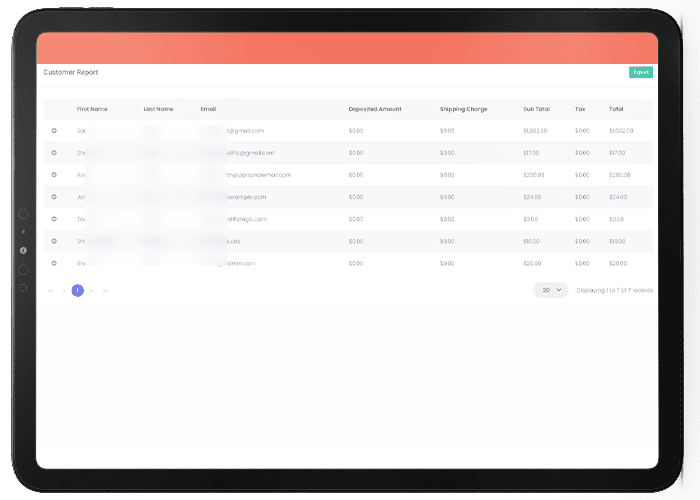The height and width of the screenshot is (500, 700).
Task: Click the green Export button
Action: [x=641, y=72]
